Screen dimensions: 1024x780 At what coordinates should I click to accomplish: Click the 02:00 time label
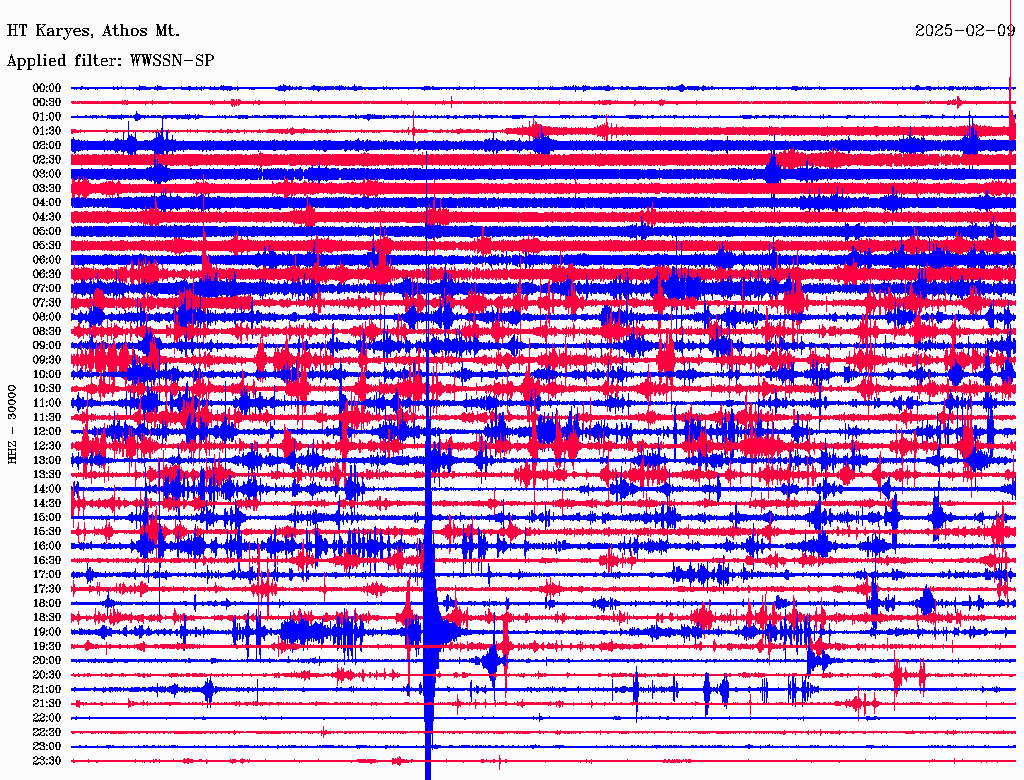[47, 145]
